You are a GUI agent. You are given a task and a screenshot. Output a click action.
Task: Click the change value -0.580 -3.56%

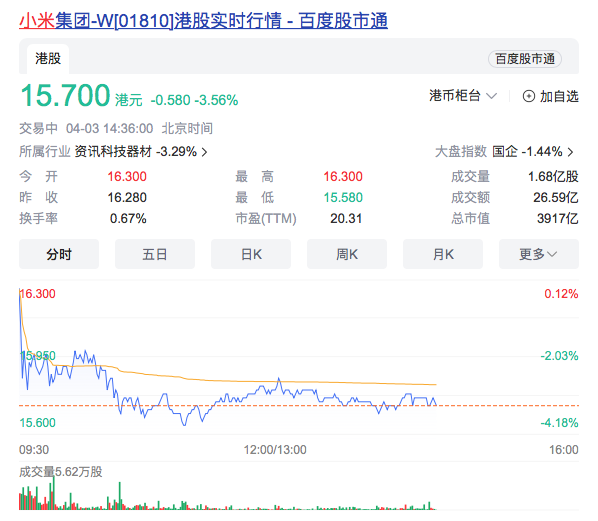point(194,100)
